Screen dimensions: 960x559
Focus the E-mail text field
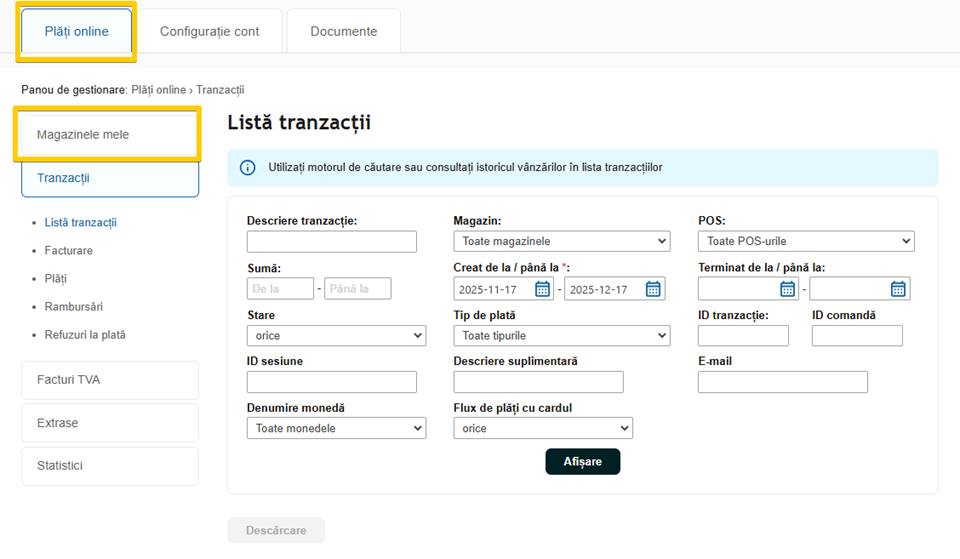point(782,382)
